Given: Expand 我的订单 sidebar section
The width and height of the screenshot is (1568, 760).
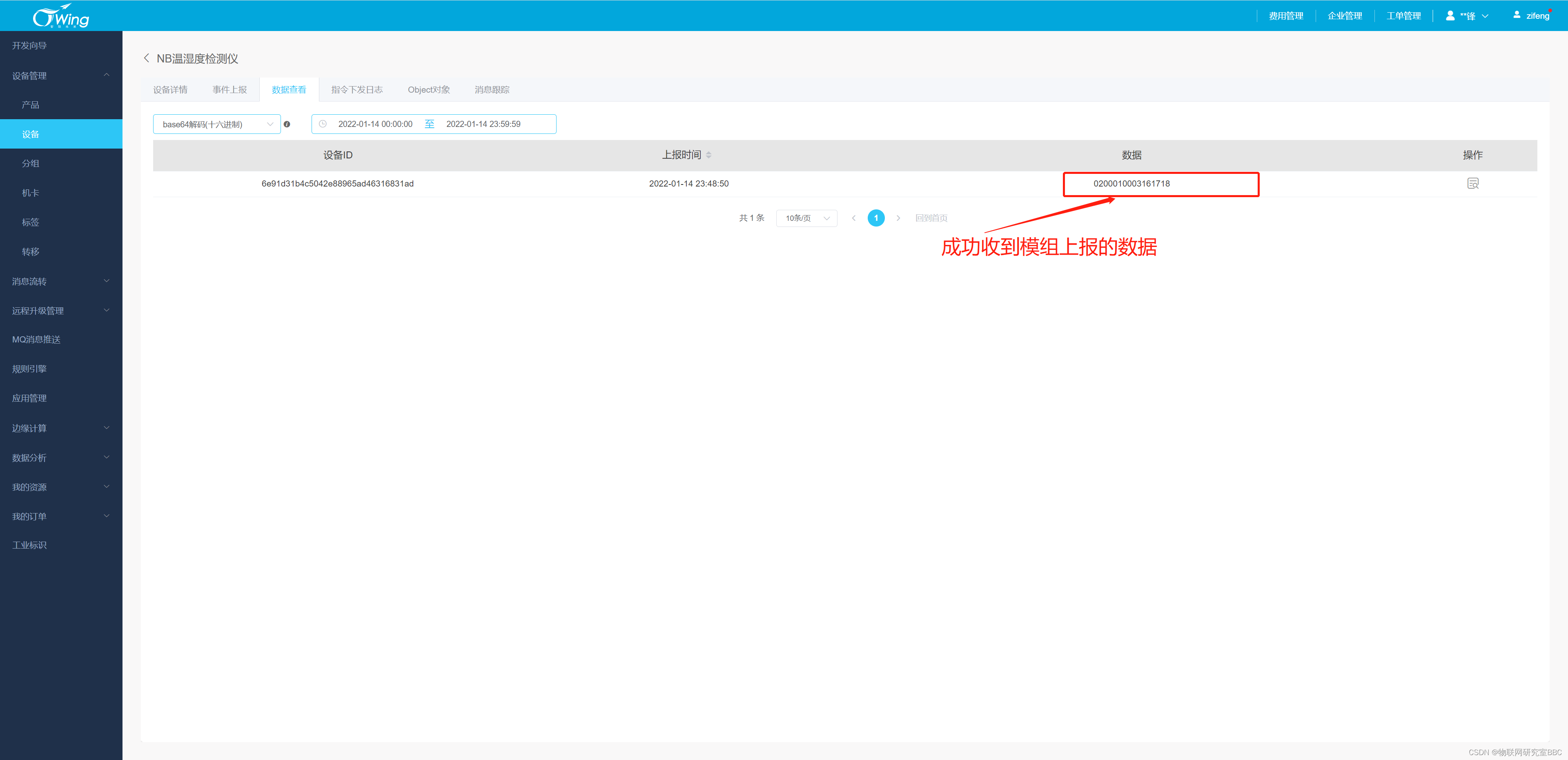Looking at the screenshot, I should (x=61, y=516).
